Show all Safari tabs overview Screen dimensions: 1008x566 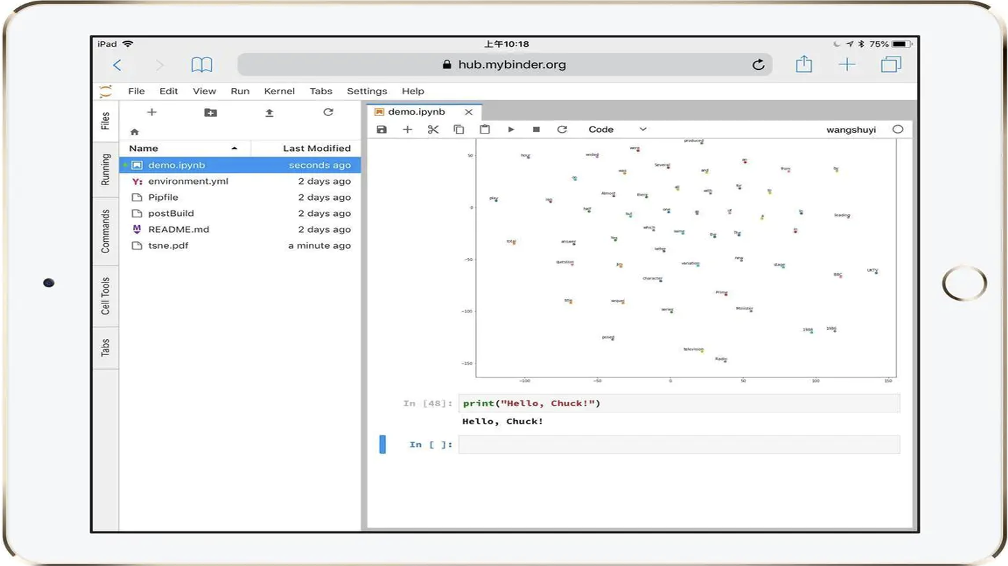(891, 64)
